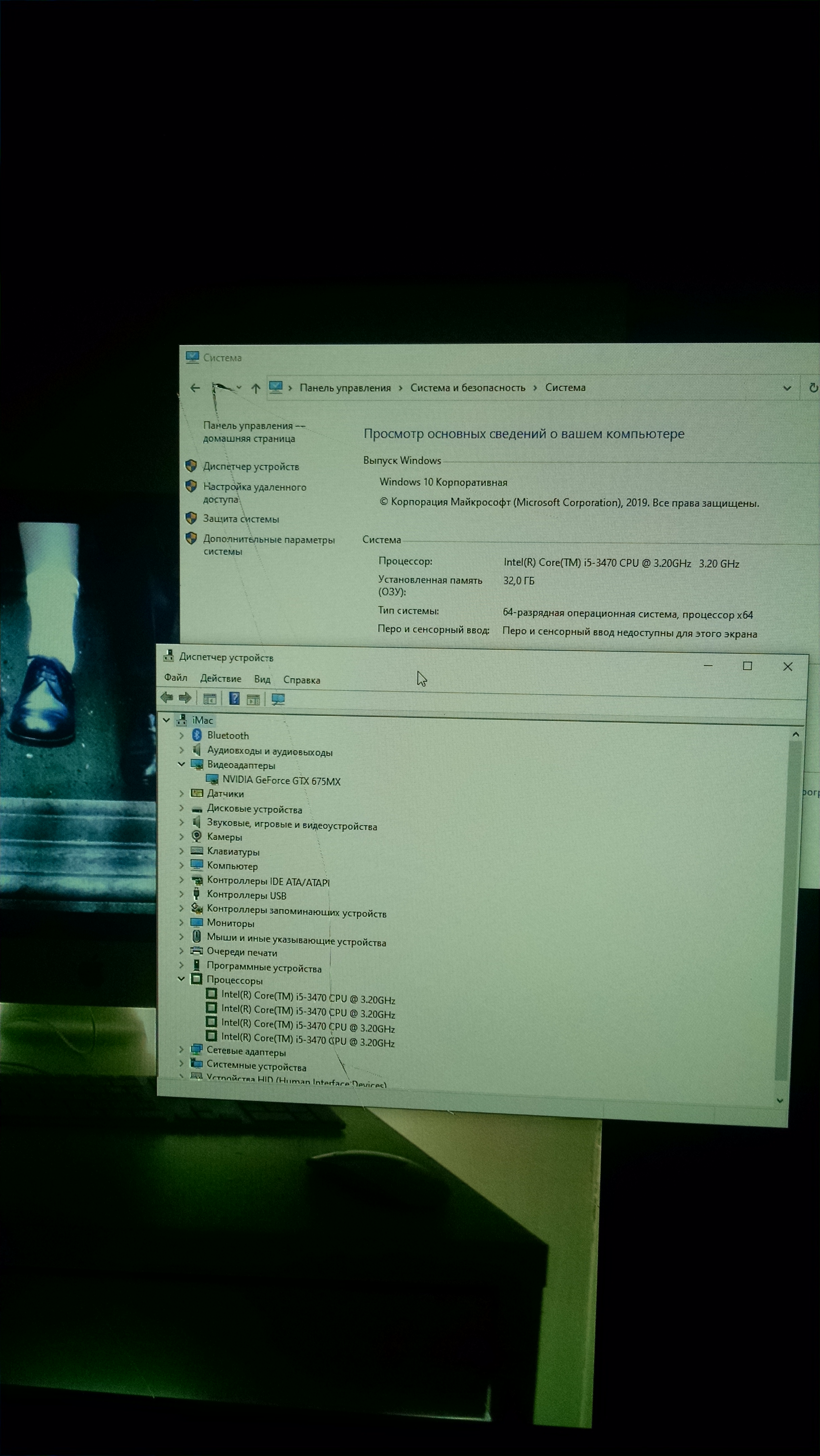Click the up arrow in System window navigation
This screenshot has width=820, height=1456.
tap(256, 388)
